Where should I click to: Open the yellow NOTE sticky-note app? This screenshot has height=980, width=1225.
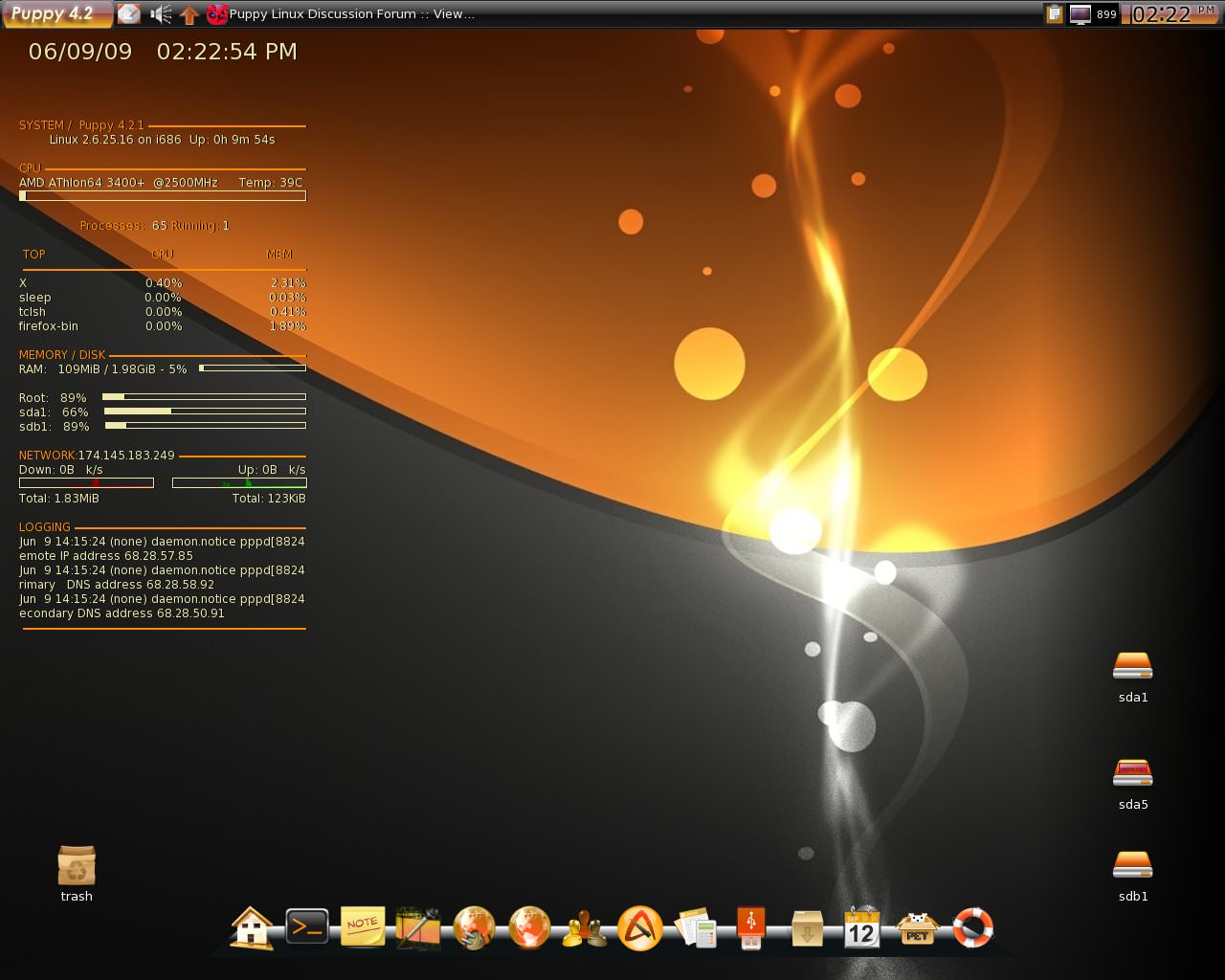(363, 926)
